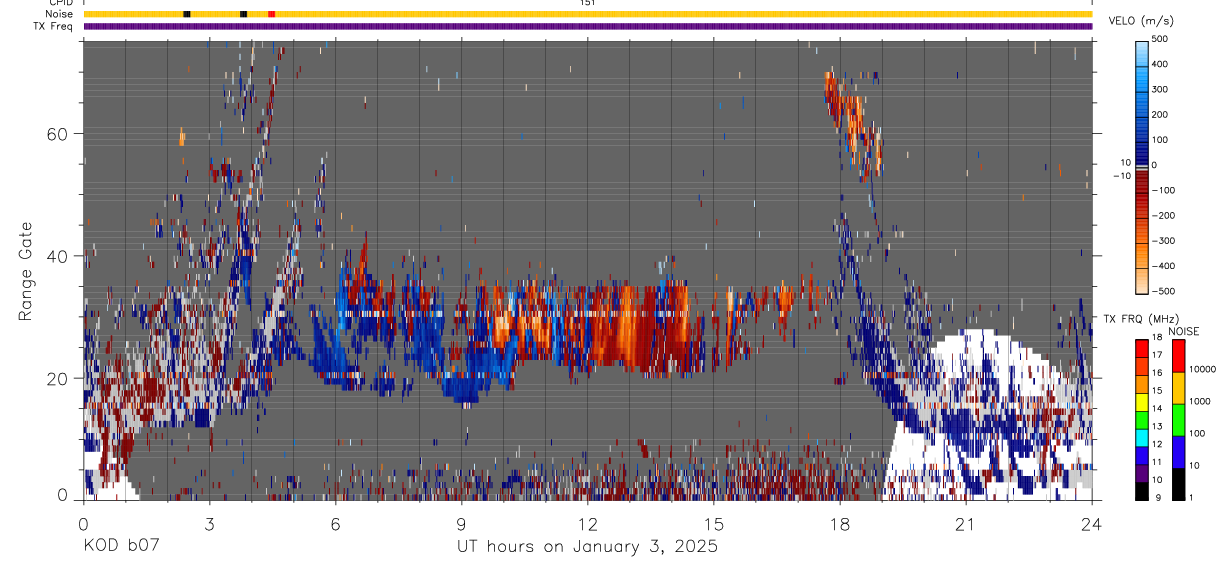This screenshot has width=1228, height=567.
Task: Click the red segment in the Noise bar
Action: (x=271, y=14)
